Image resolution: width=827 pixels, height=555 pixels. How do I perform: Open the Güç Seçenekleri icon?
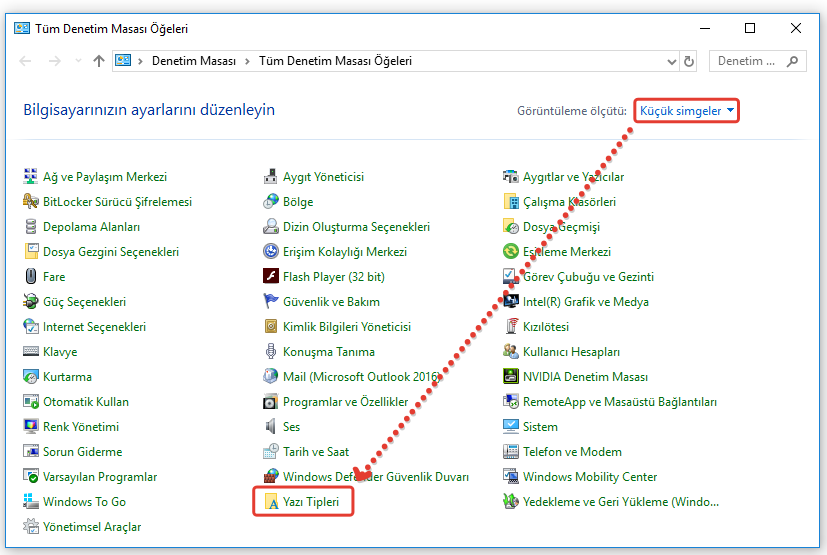[x=30, y=302]
